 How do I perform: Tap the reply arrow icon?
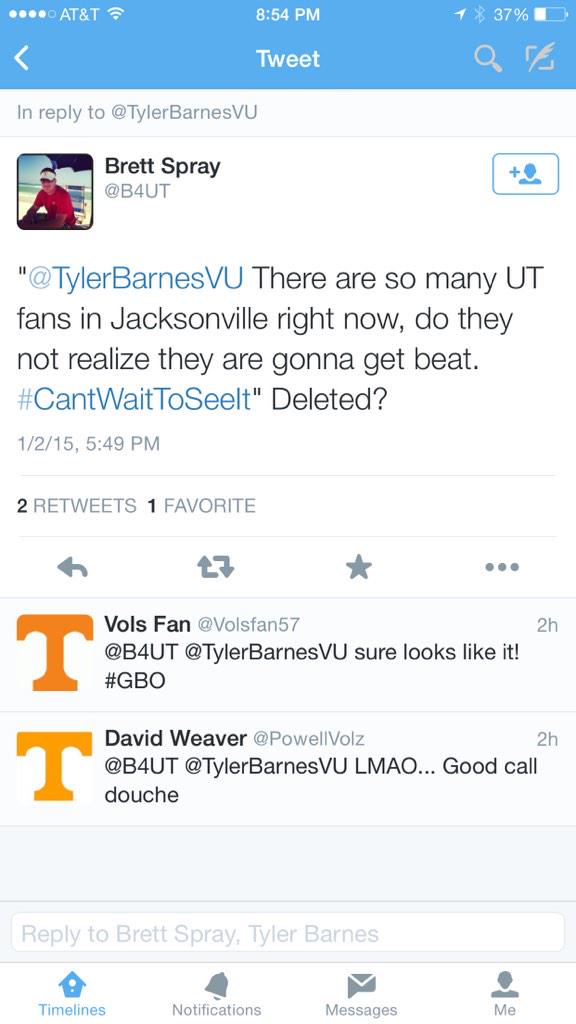72,568
